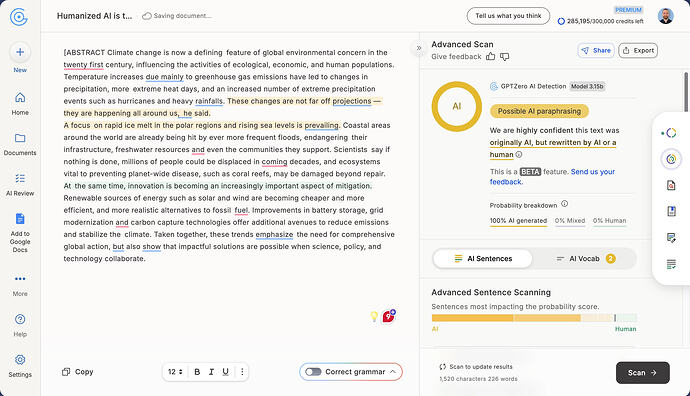Viewport: 690px width, 396px height.
Task: Select the 0% Human breakdown
Action: (609, 221)
